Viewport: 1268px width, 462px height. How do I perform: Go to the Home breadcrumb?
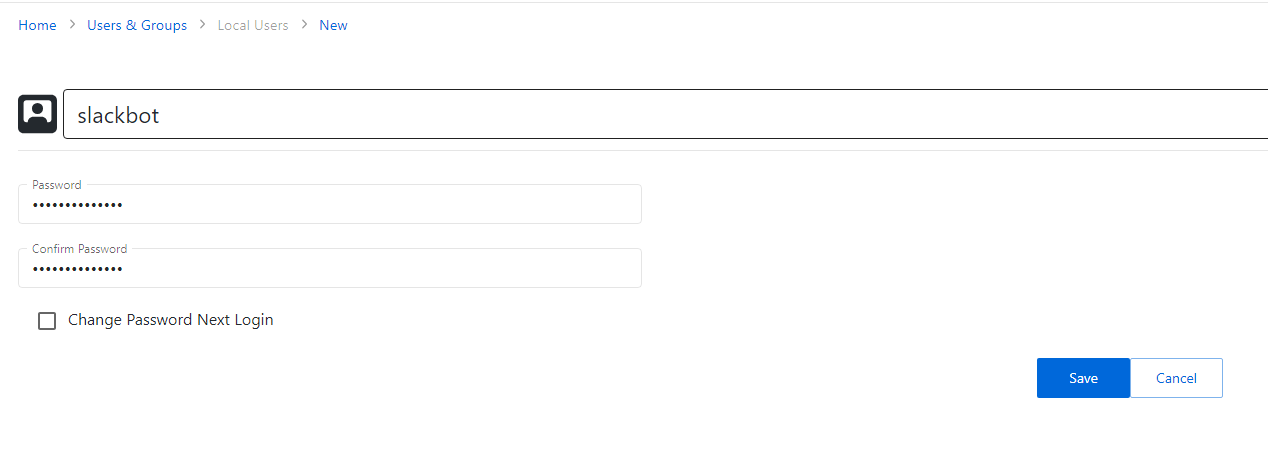click(37, 25)
